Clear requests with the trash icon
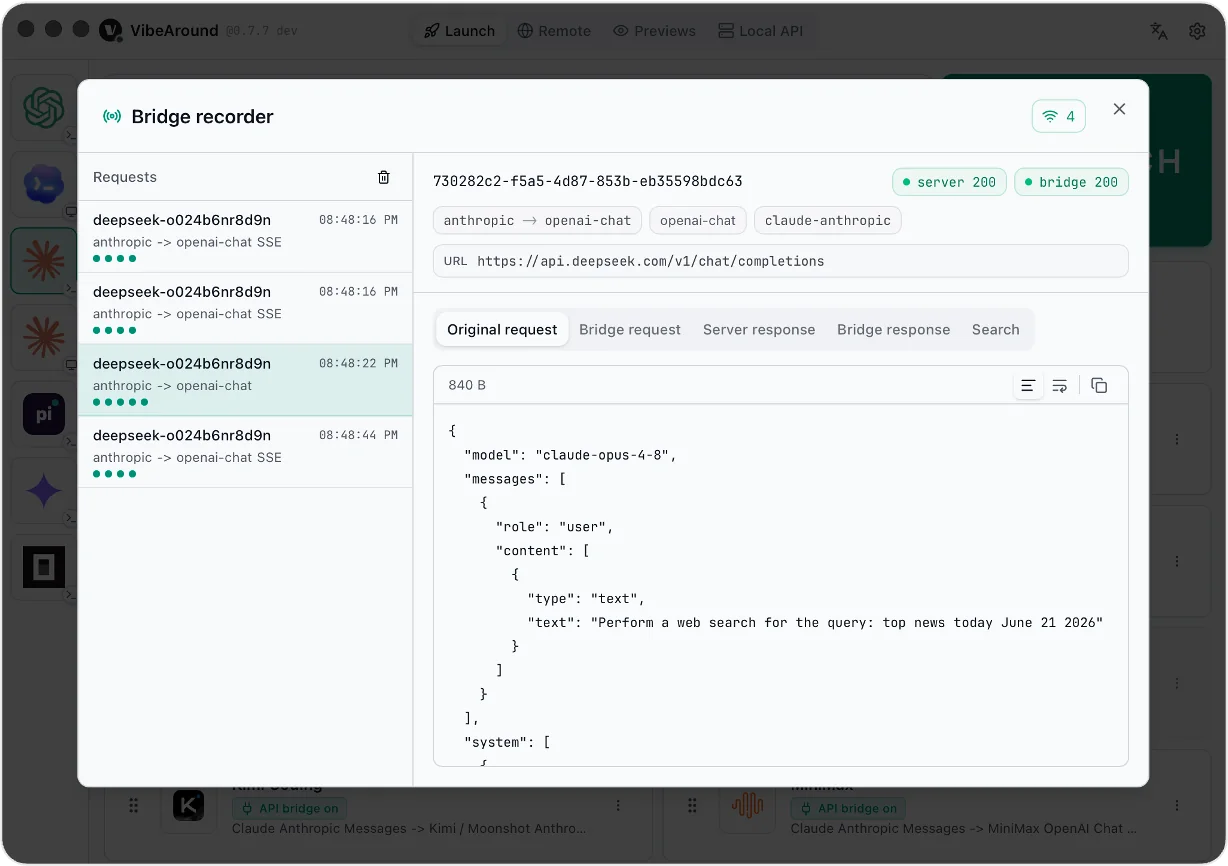The width and height of the screenshot is (1228, 866). (383, 177)
